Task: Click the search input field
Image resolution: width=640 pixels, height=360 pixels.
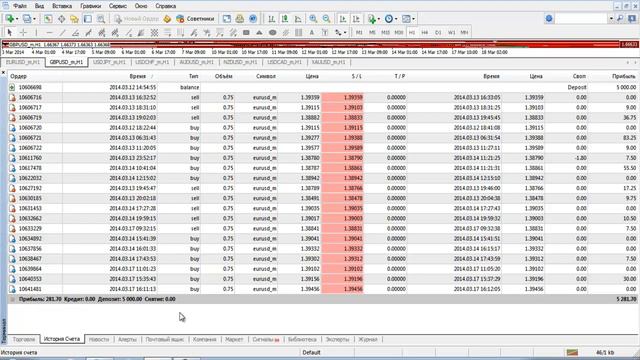Action: point(581,19)
